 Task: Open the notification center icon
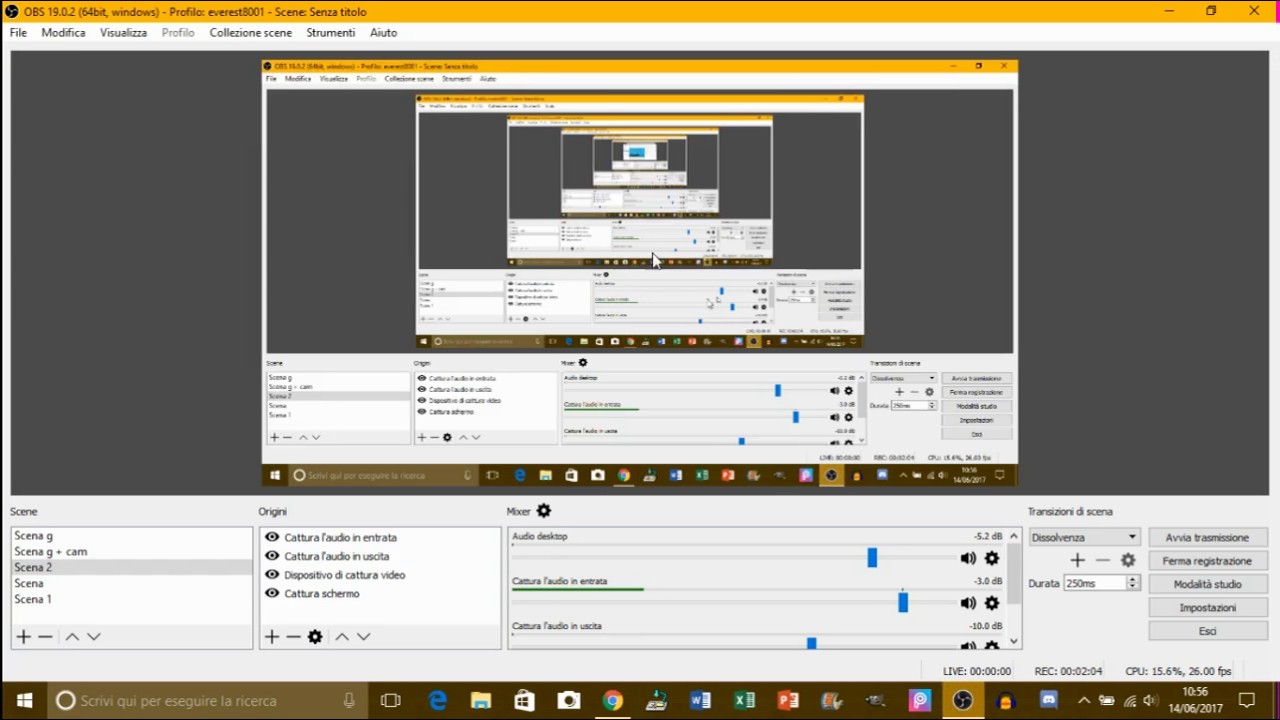[x=1247, y=700]
